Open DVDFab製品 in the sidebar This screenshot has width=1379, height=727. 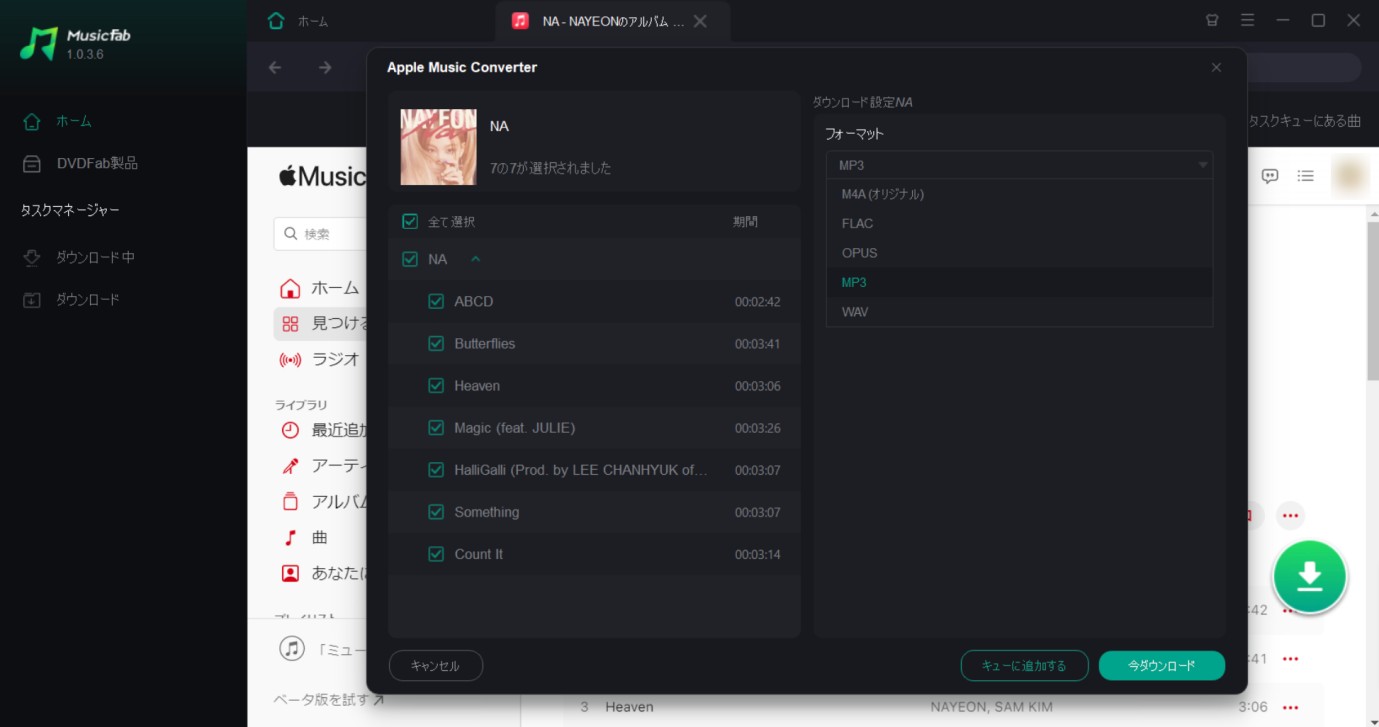(x=80, y=163)
